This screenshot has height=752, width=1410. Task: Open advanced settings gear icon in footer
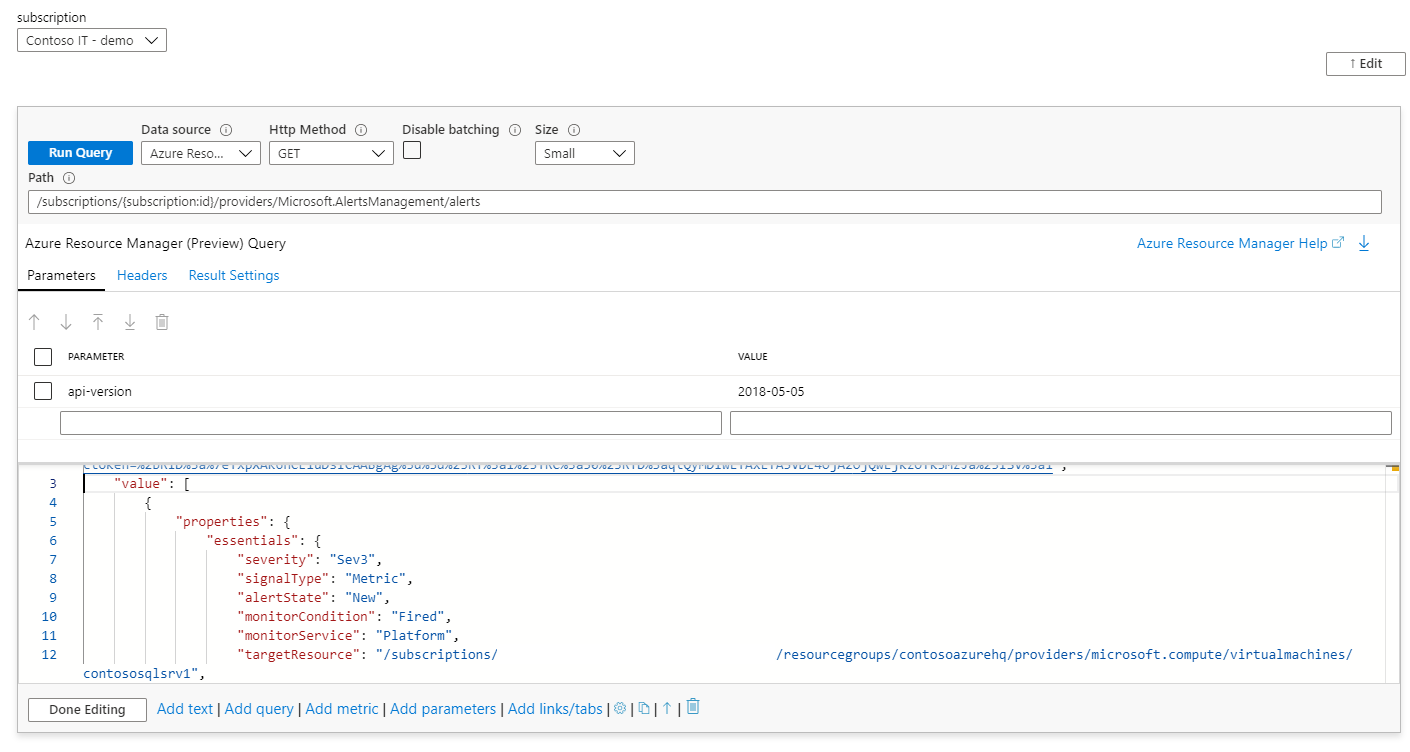coord(620,708)
